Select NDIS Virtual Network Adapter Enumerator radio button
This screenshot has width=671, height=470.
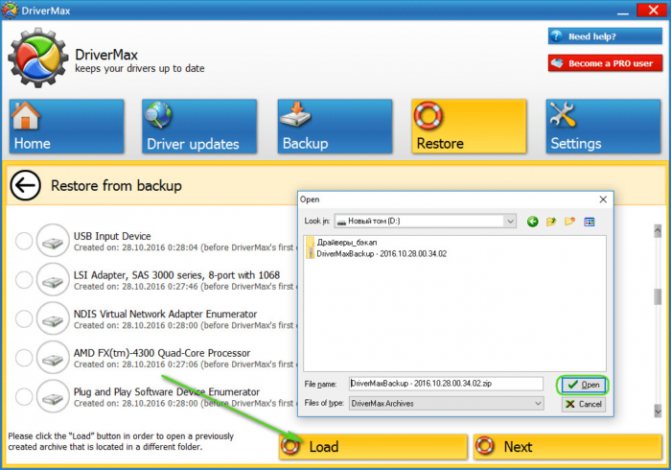pos(24,319)
